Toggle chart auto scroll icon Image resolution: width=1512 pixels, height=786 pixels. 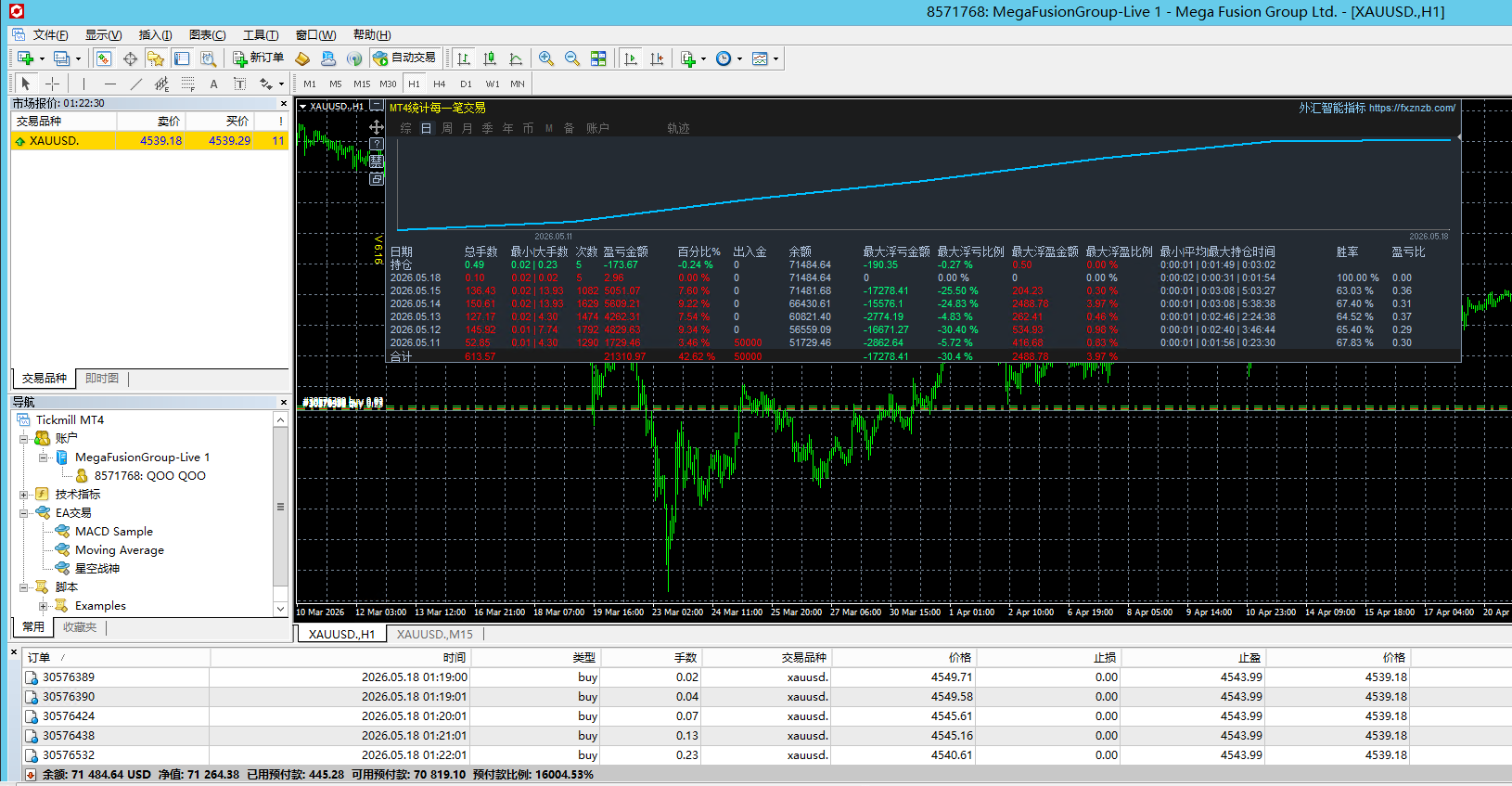(x=631, y=58)
